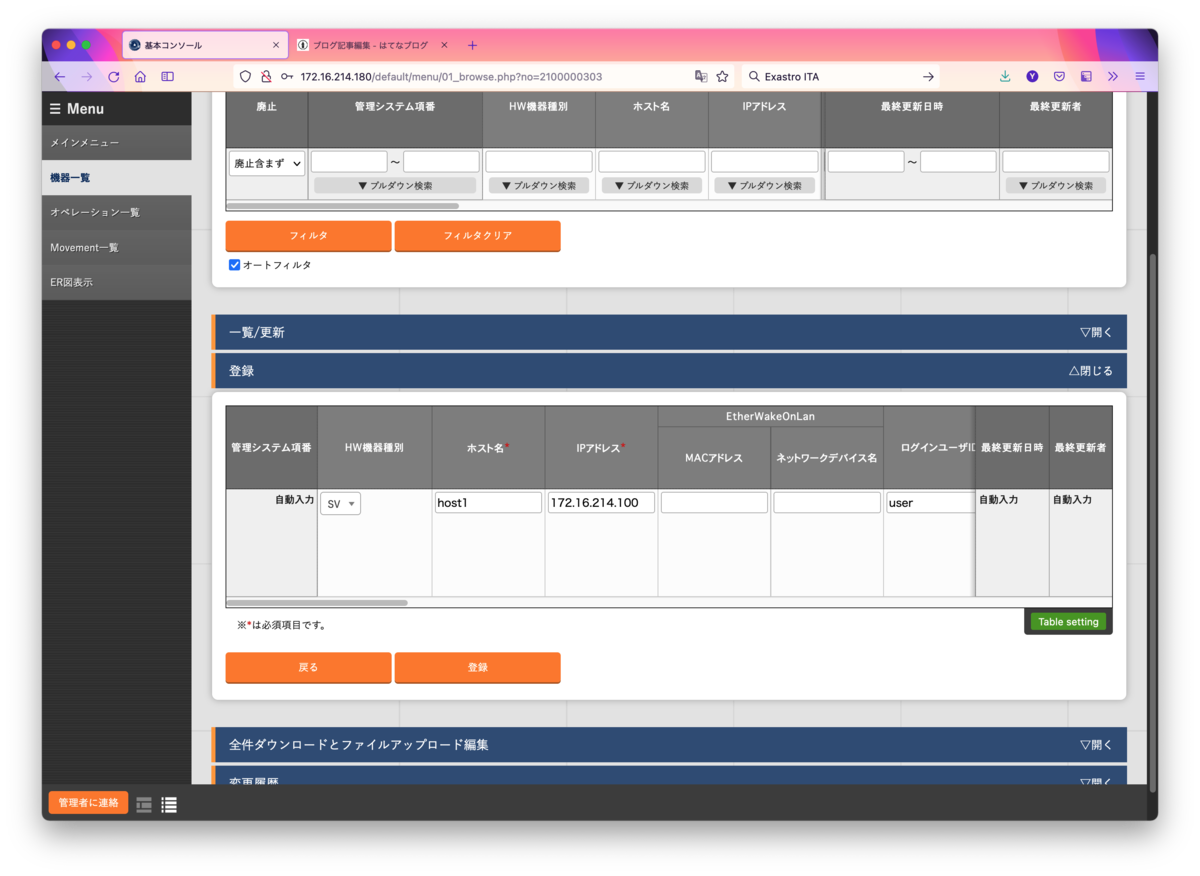Image resolution: width=1200 pixels, height=876 pixels.
Task: Toggle the Menu hamburger icon in sidebar
Action: pyautogui.click(x=55, y=108)
